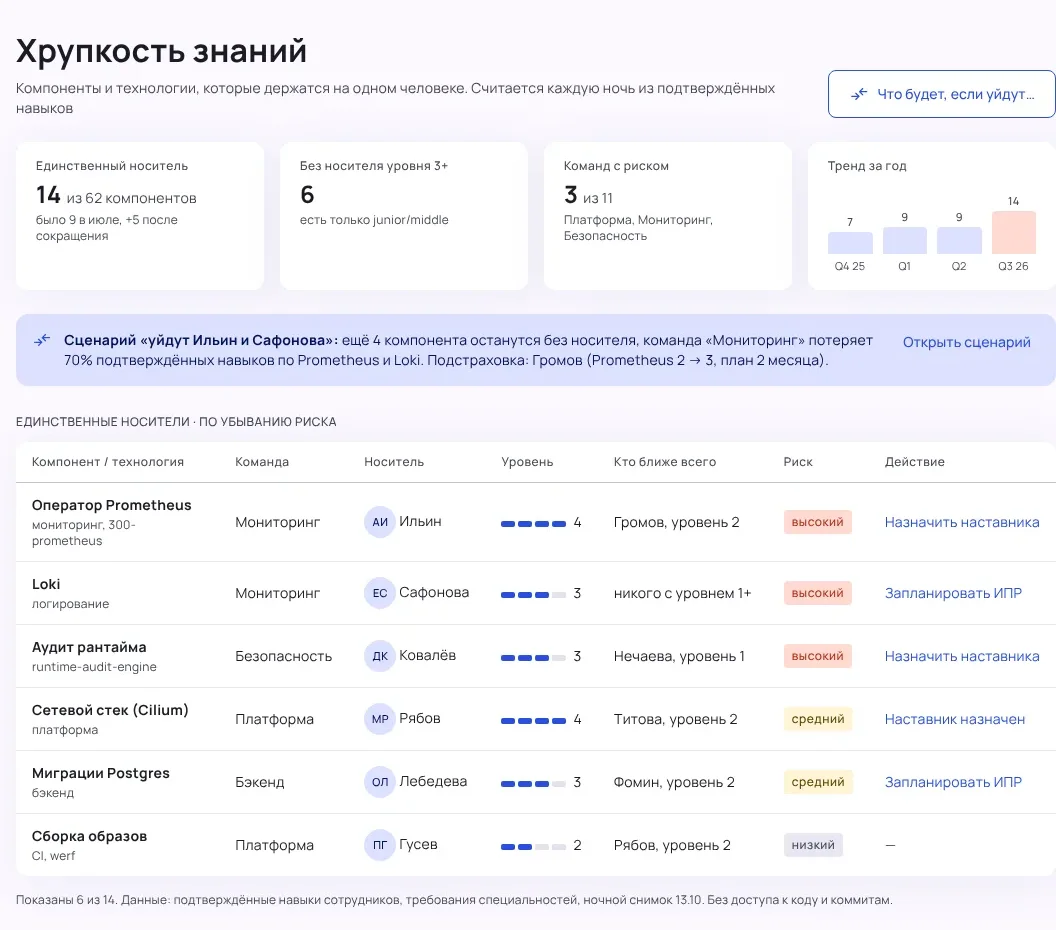This screenshot has width=1056, height=930.
Task: Click the «Безопасность» team cell
Action: 284,657
